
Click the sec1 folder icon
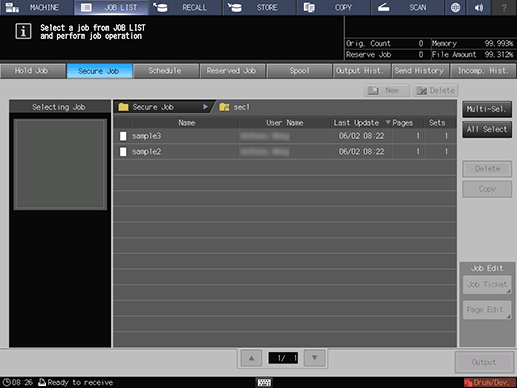pos(224,107)
